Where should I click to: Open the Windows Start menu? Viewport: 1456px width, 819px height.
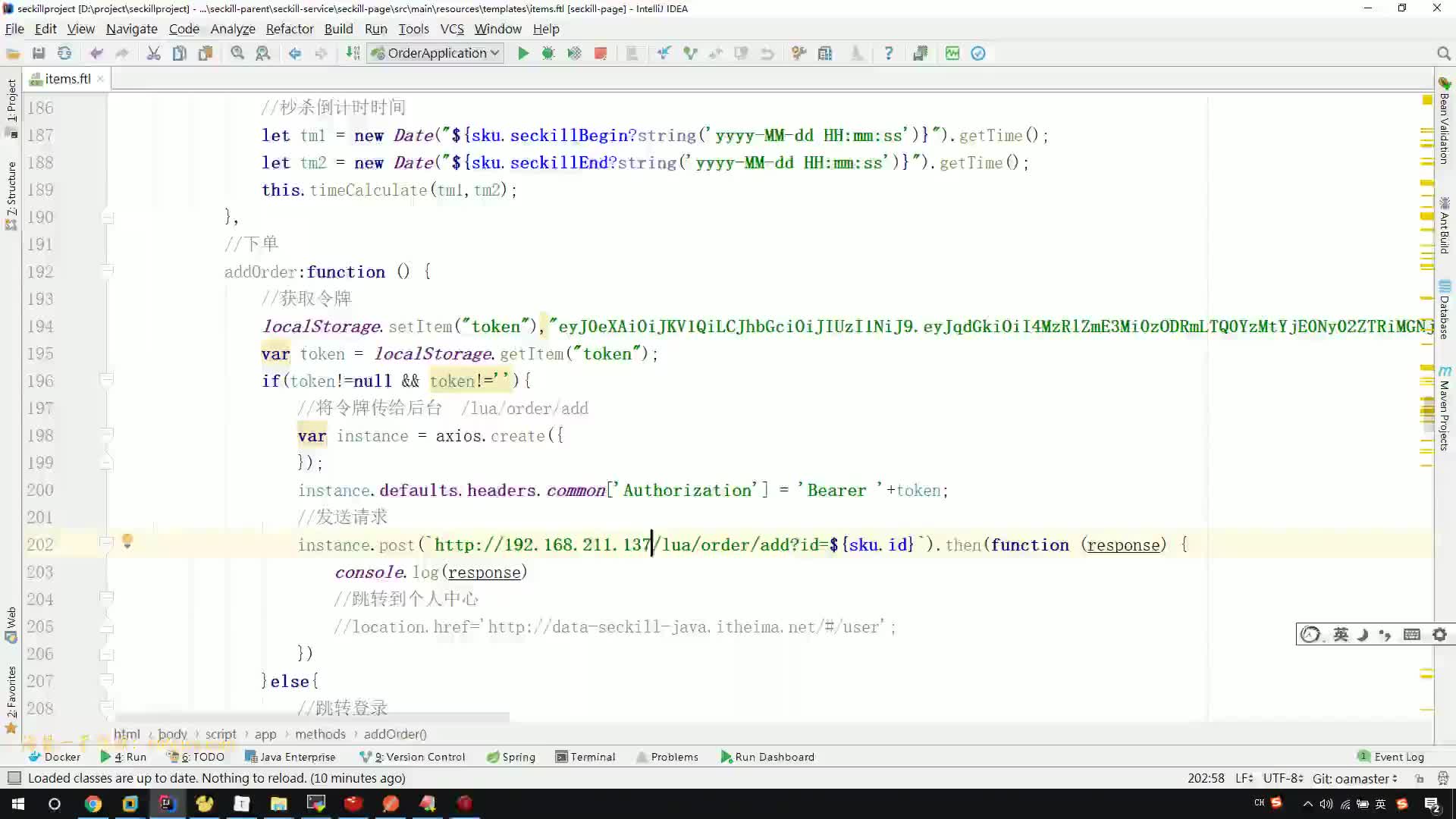coord(18,804)
